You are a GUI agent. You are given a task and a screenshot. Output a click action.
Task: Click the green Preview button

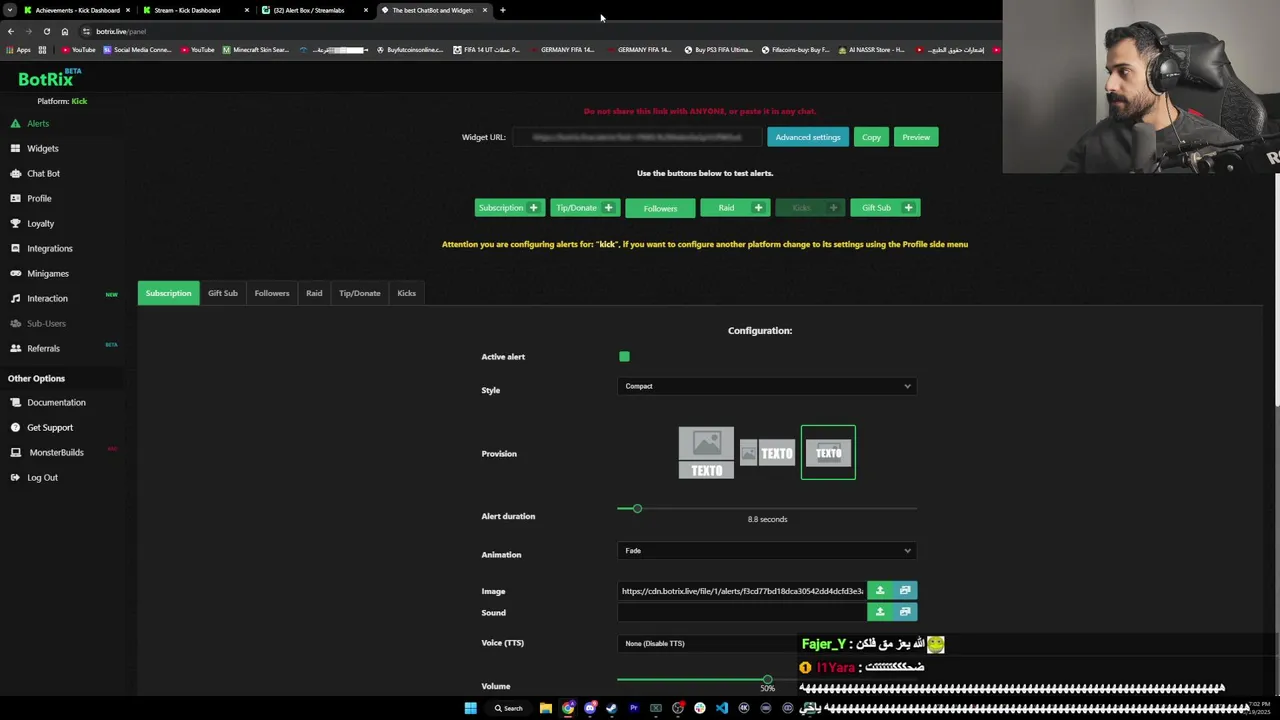click(916, 137)
